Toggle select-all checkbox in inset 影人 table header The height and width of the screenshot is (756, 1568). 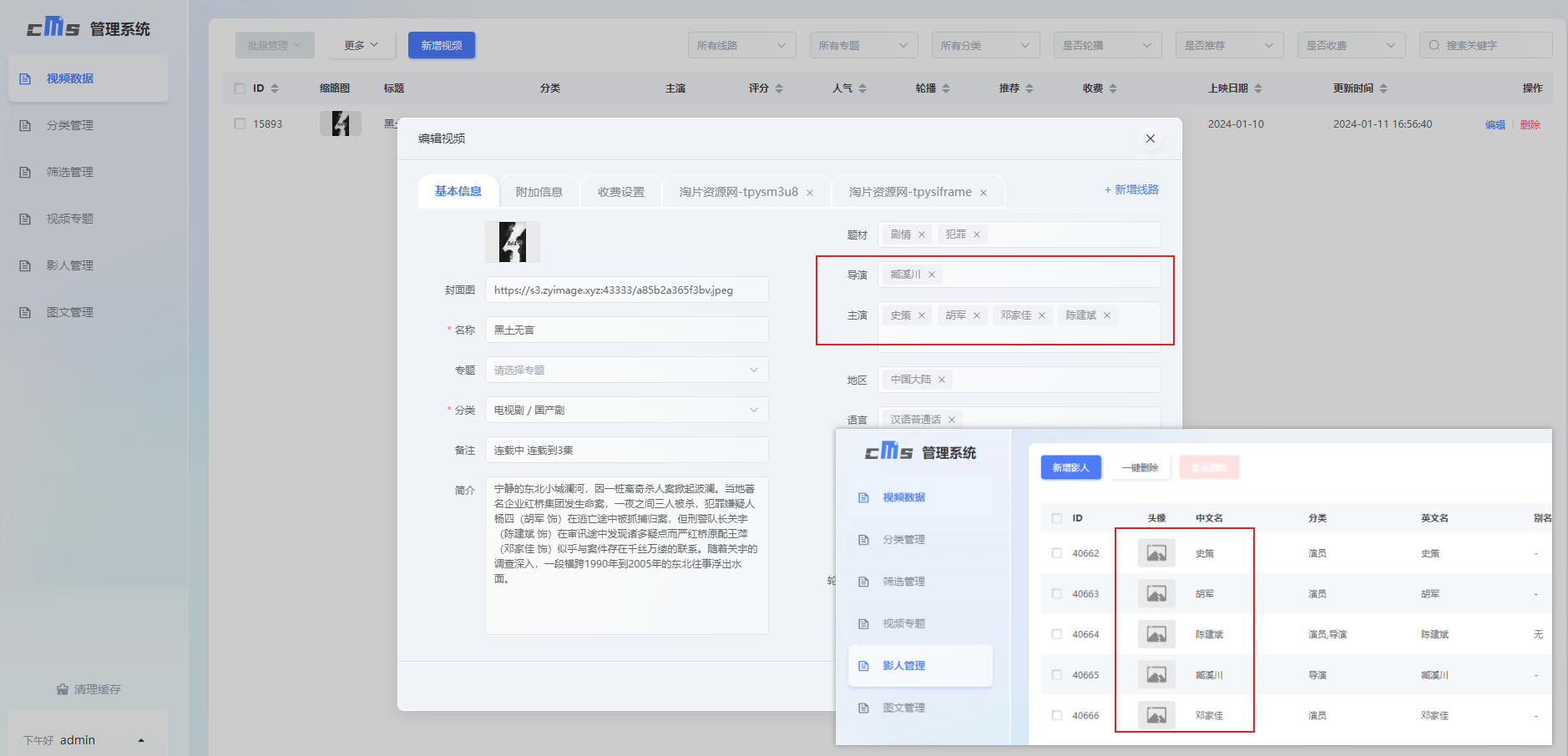coord(1057,518)
